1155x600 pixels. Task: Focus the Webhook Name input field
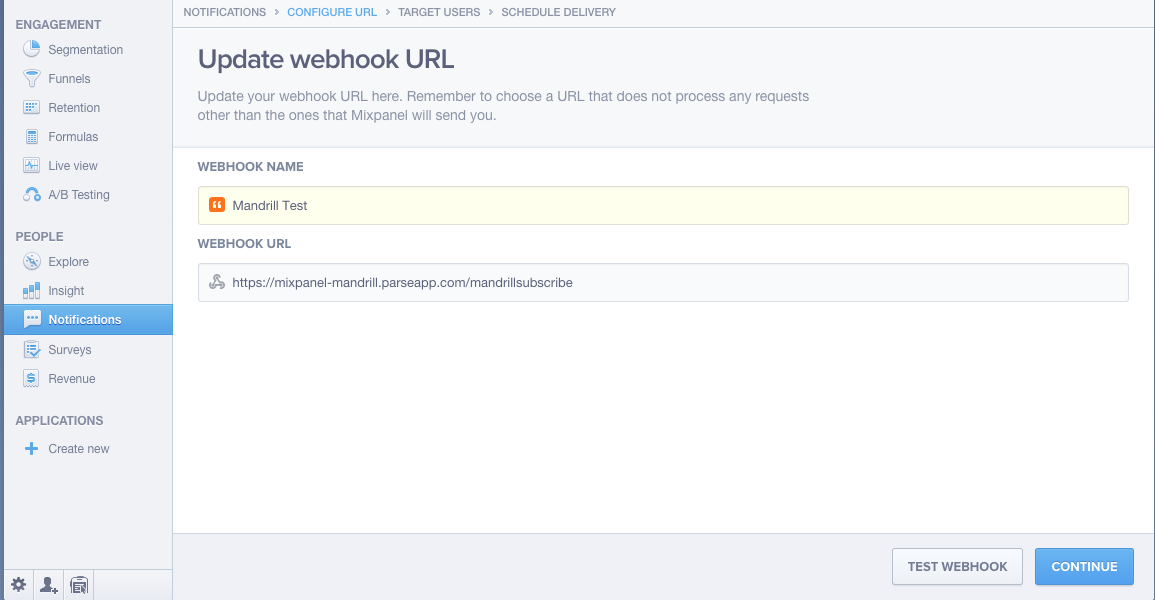[663, 205]
